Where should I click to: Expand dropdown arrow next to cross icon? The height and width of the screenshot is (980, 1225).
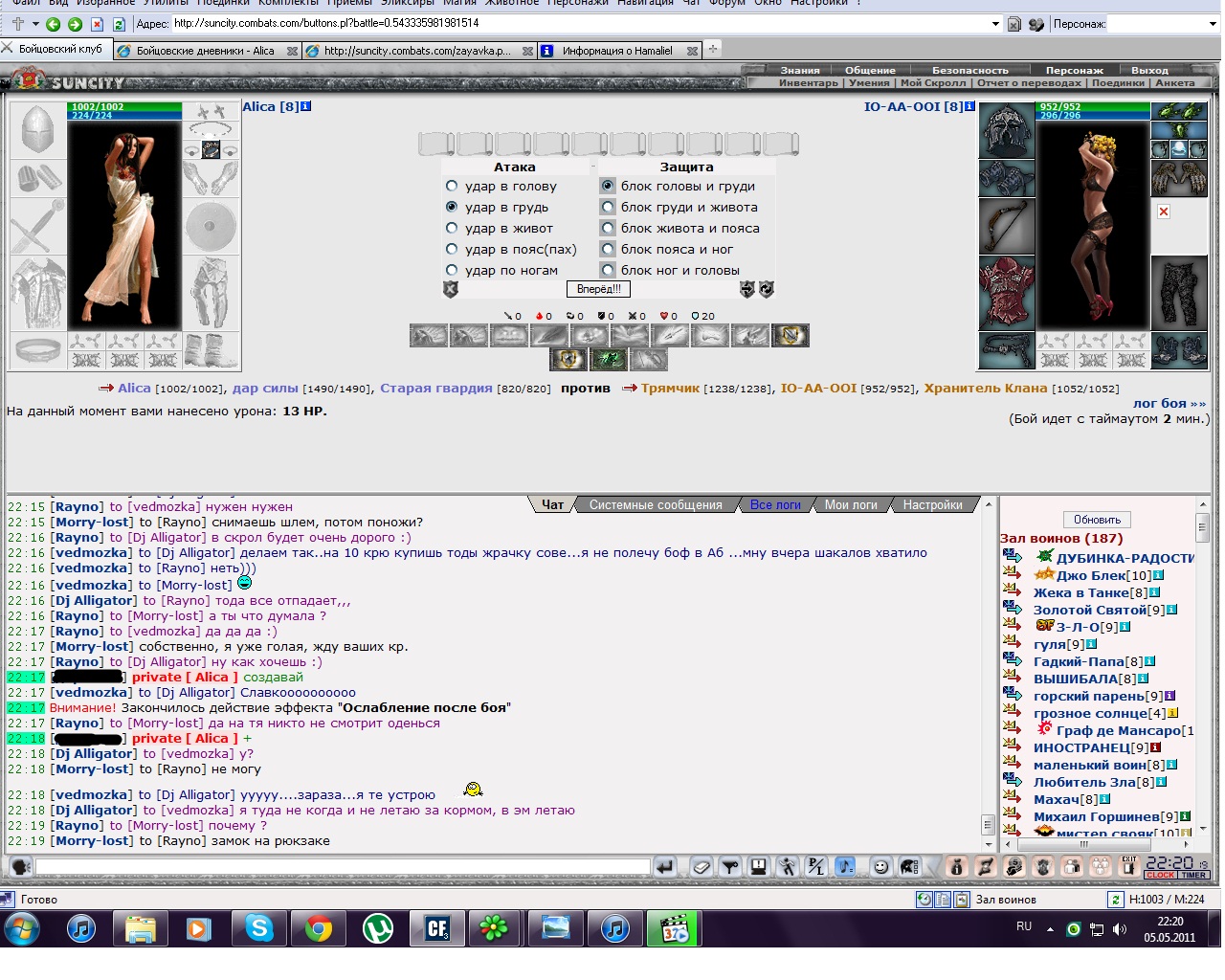click(x=35, y=24)
